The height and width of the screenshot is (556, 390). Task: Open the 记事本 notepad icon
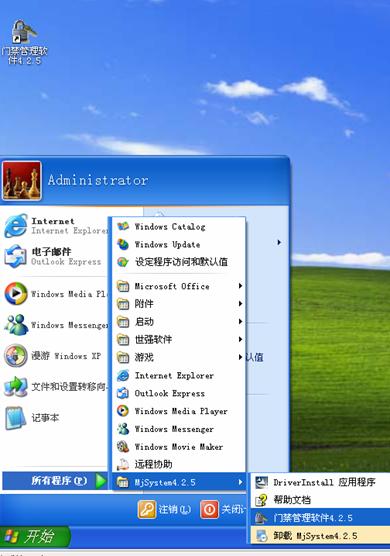click(x=16, y=418)
